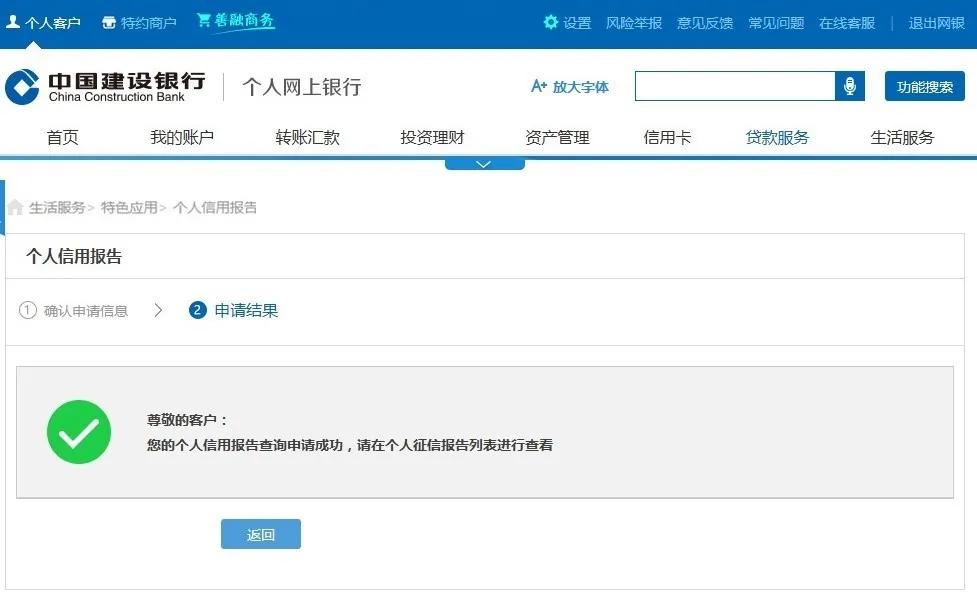Open 在线客服 online customer service
Viewport: 977px width, 600px height.
(847, 21)
